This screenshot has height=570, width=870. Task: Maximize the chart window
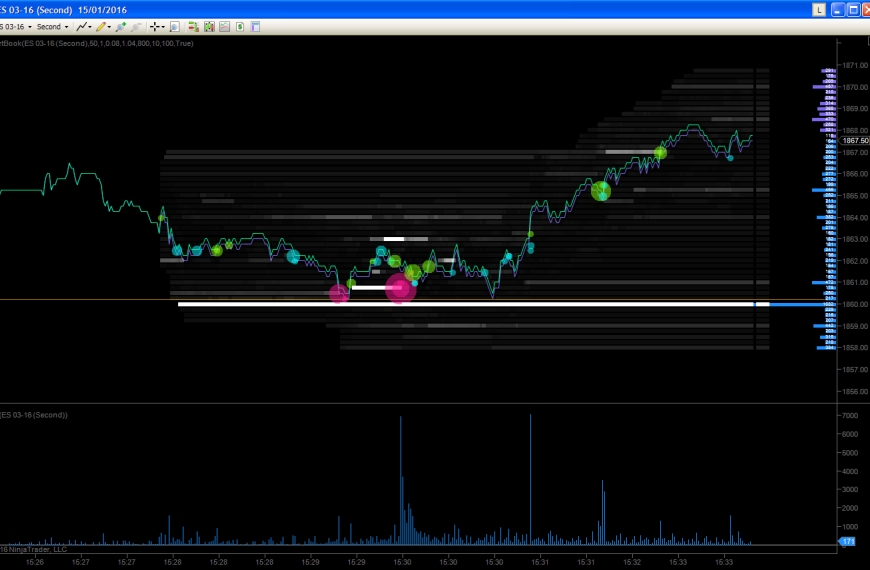(852, 9)
